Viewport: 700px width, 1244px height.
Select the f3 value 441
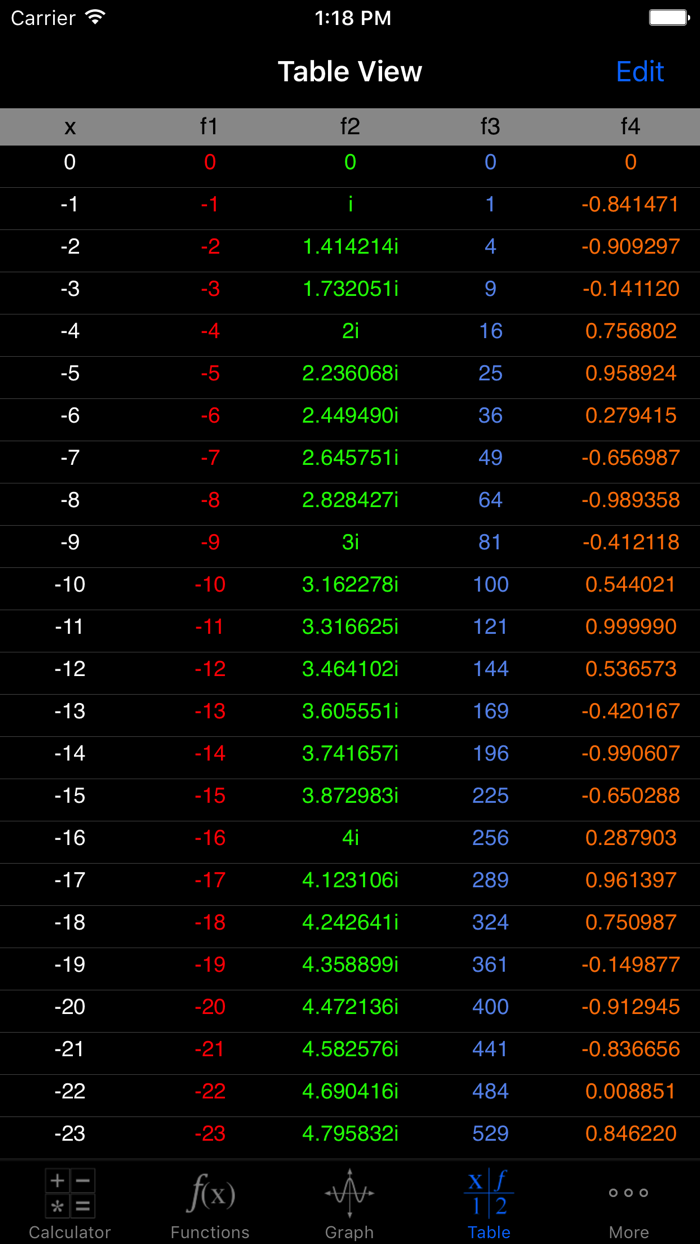tap(490, 1049)
